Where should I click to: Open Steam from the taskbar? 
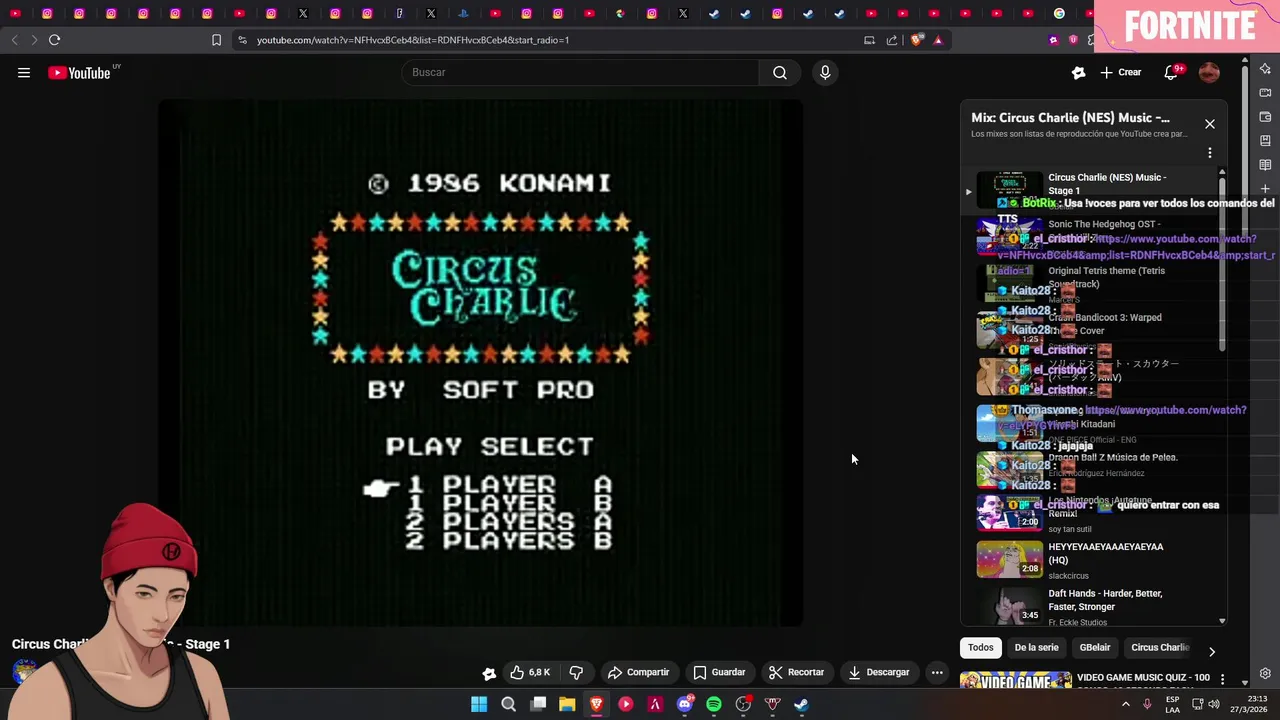tap(801, 704)
